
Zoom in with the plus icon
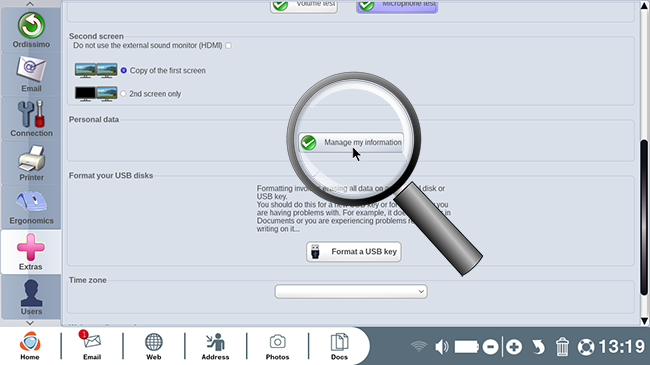click(514, 347)
